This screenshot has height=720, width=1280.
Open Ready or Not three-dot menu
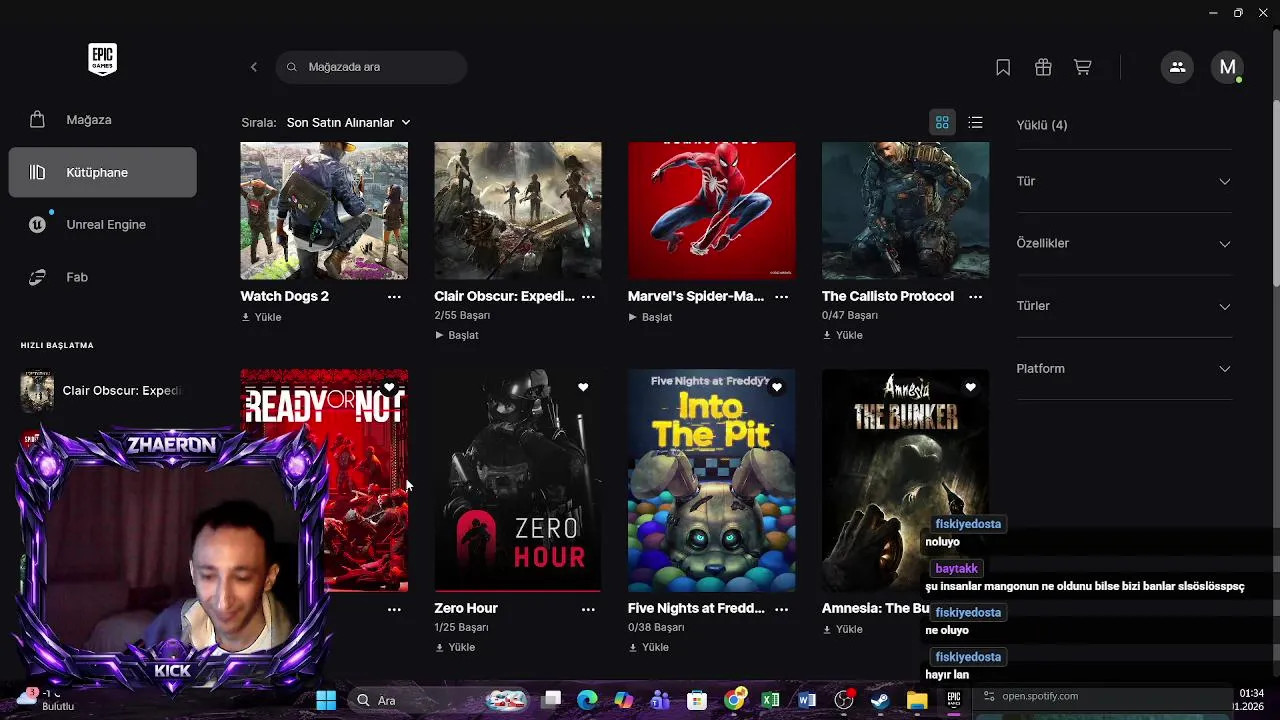[x=394, y=609]
